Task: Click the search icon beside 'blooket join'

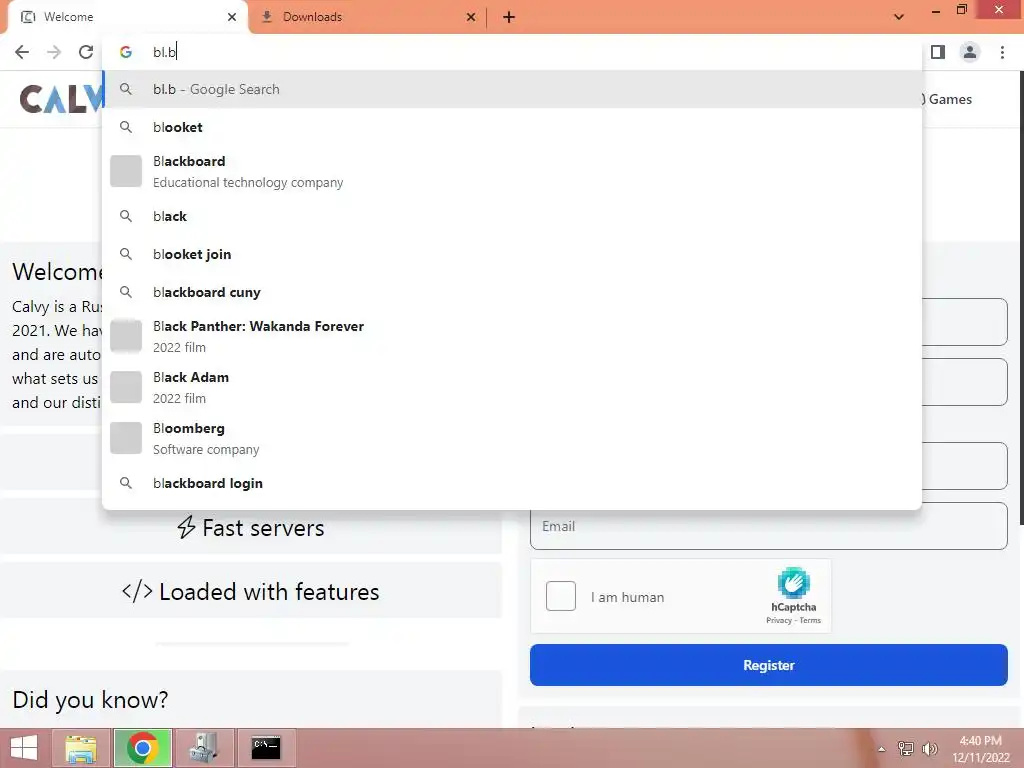Action: [126, 254]
